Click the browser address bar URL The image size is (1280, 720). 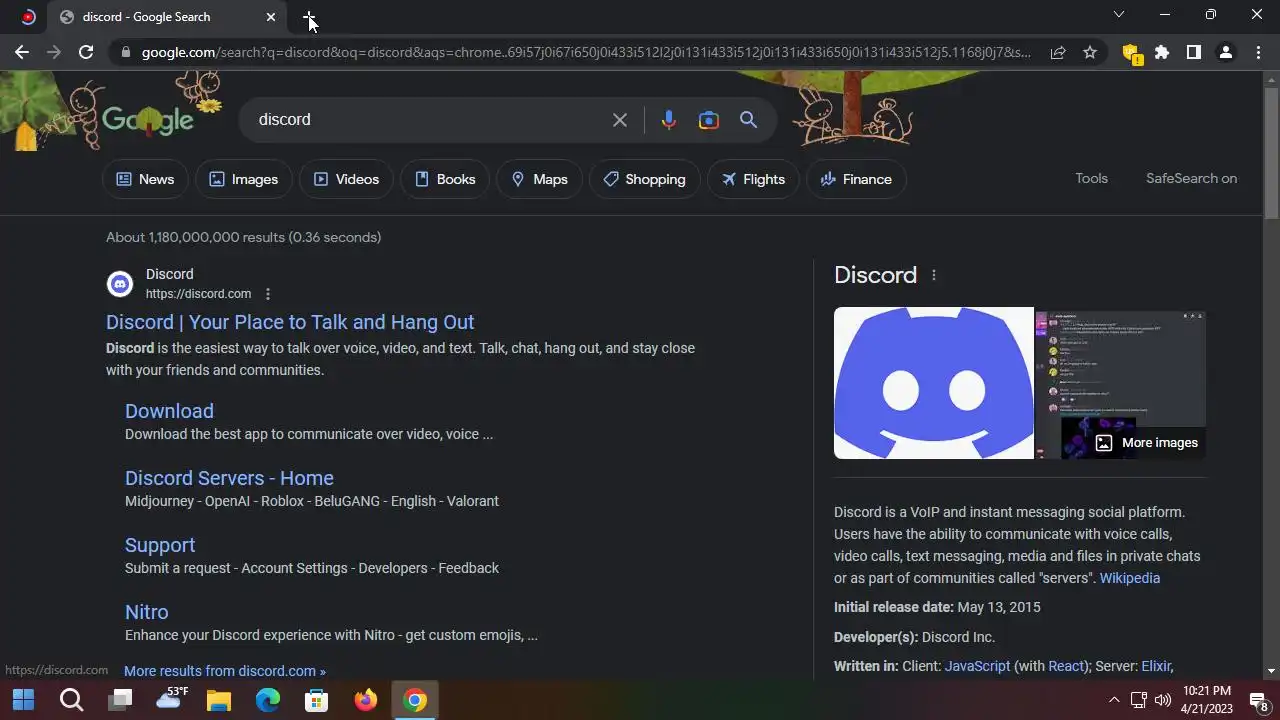585,52
